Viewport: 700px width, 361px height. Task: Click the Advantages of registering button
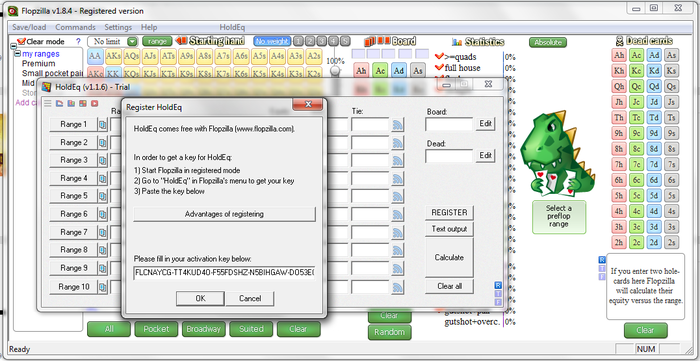224,214
